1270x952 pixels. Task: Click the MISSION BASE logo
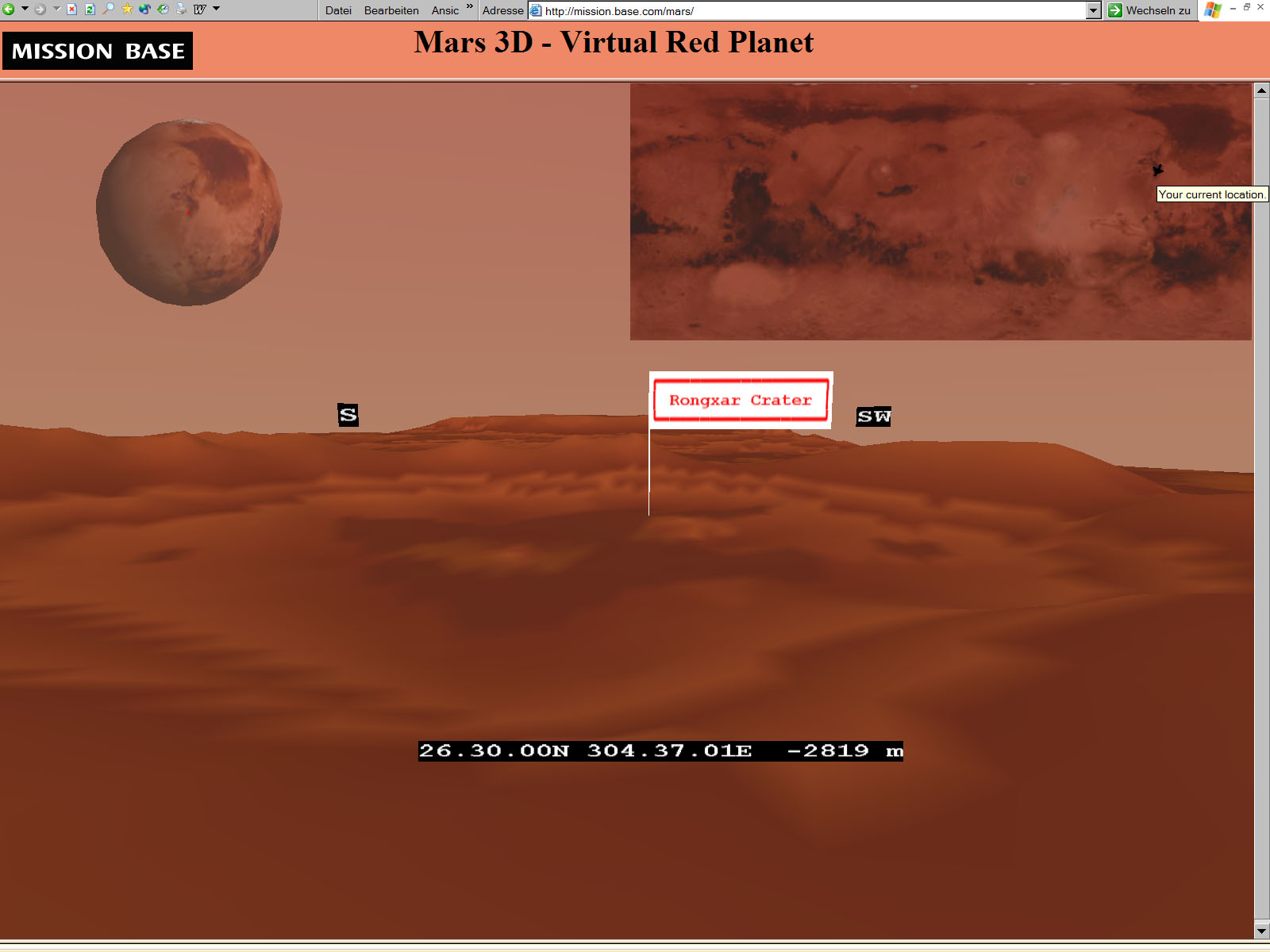[x=98, y=51]
